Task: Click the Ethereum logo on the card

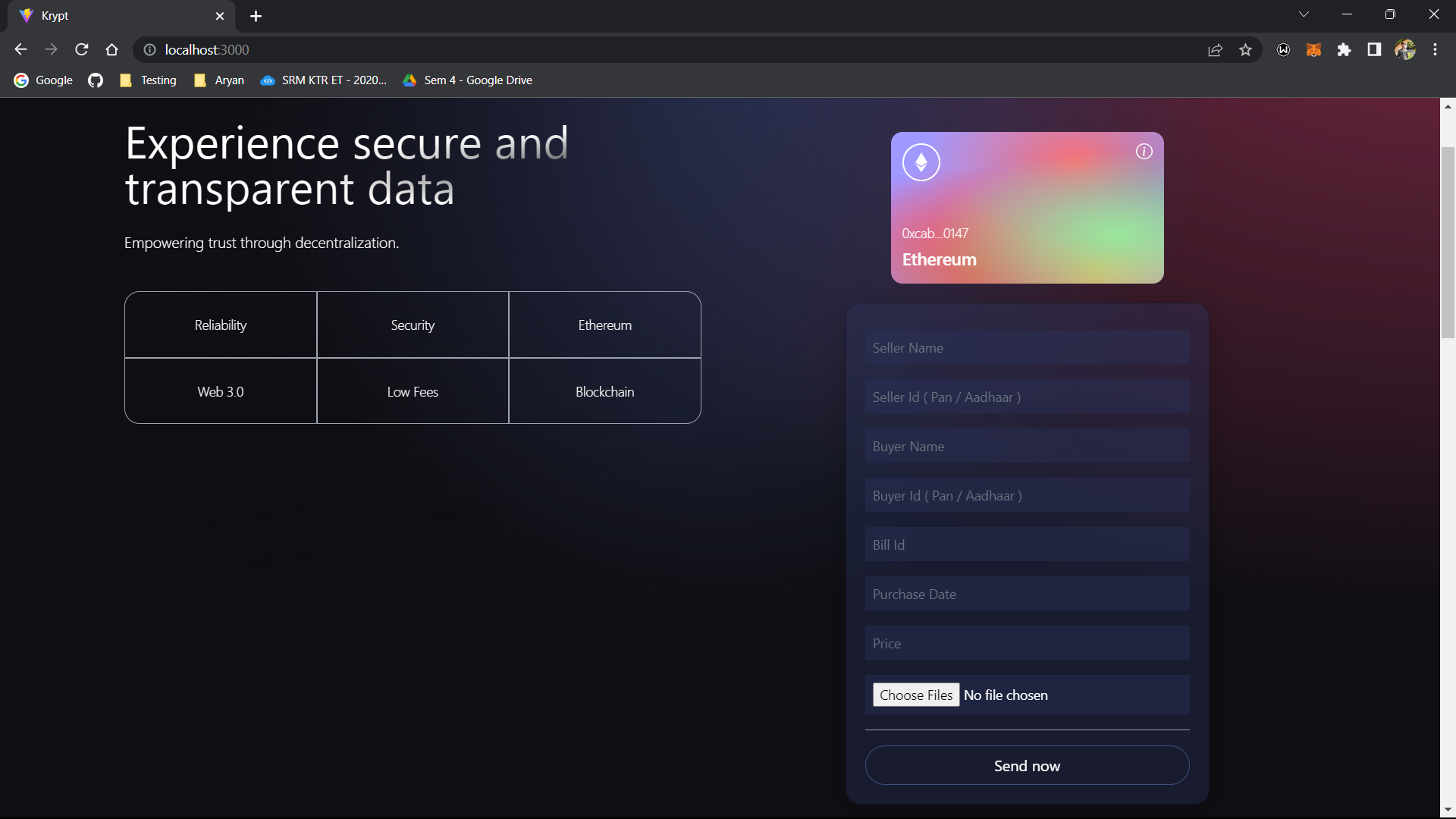Action: (x=921, y=162)
